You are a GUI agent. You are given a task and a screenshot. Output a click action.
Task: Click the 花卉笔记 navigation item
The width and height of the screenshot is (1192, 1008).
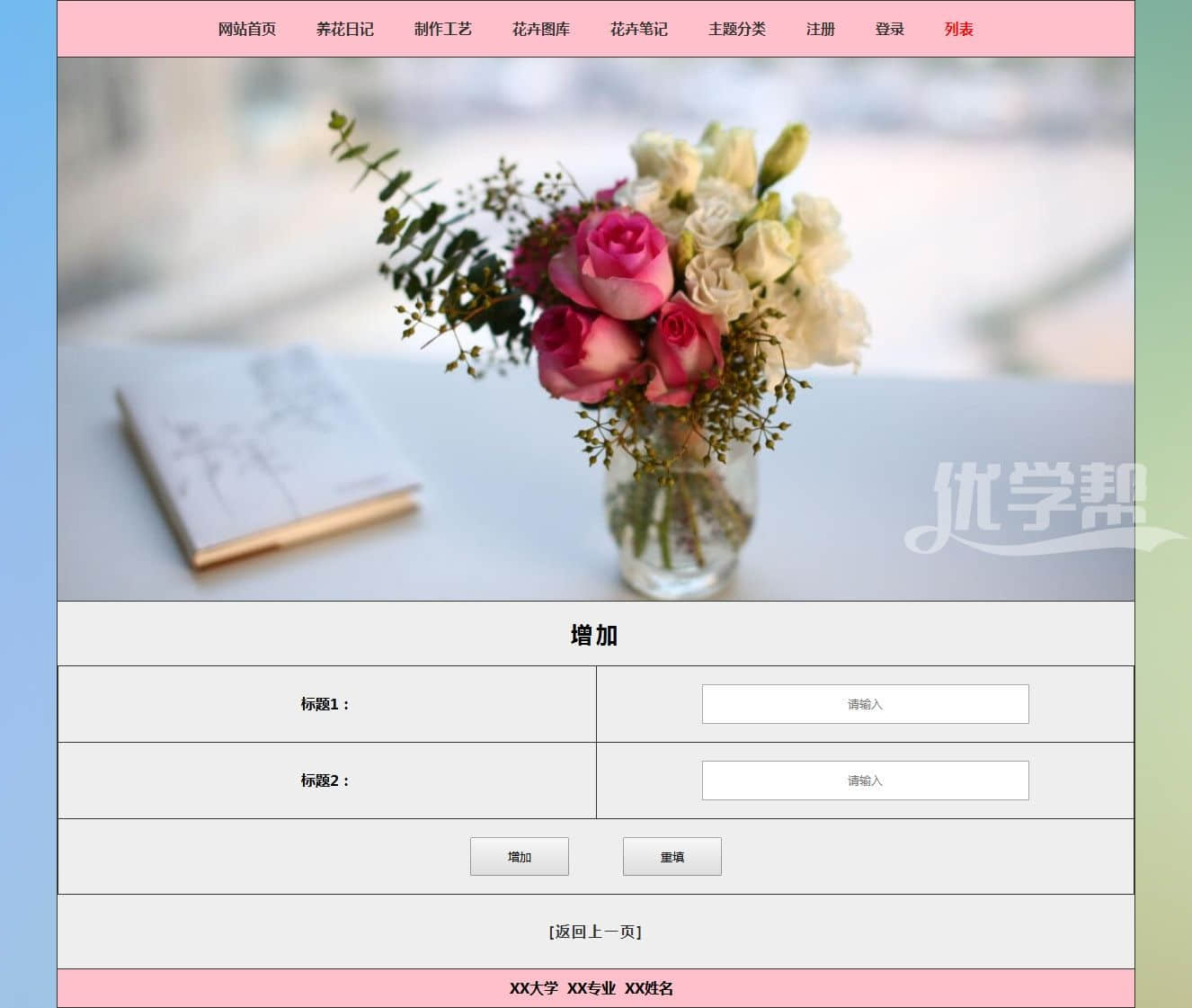pyautogui.click(x=638, y=30)
